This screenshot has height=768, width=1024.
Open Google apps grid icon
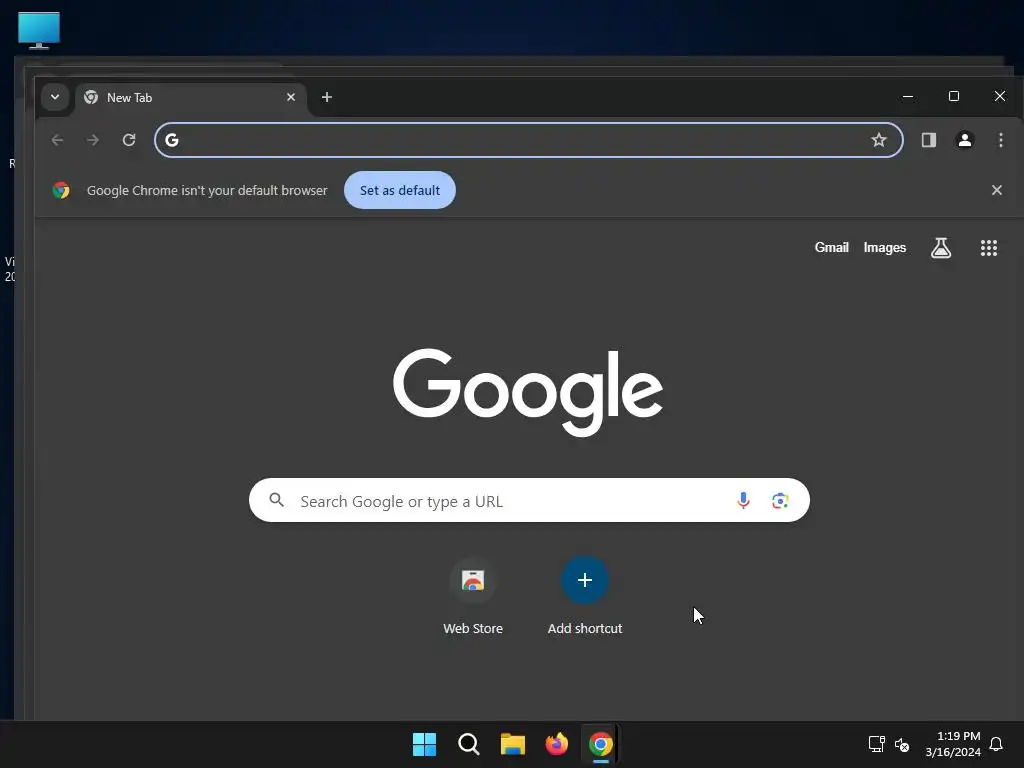(989, 248)
